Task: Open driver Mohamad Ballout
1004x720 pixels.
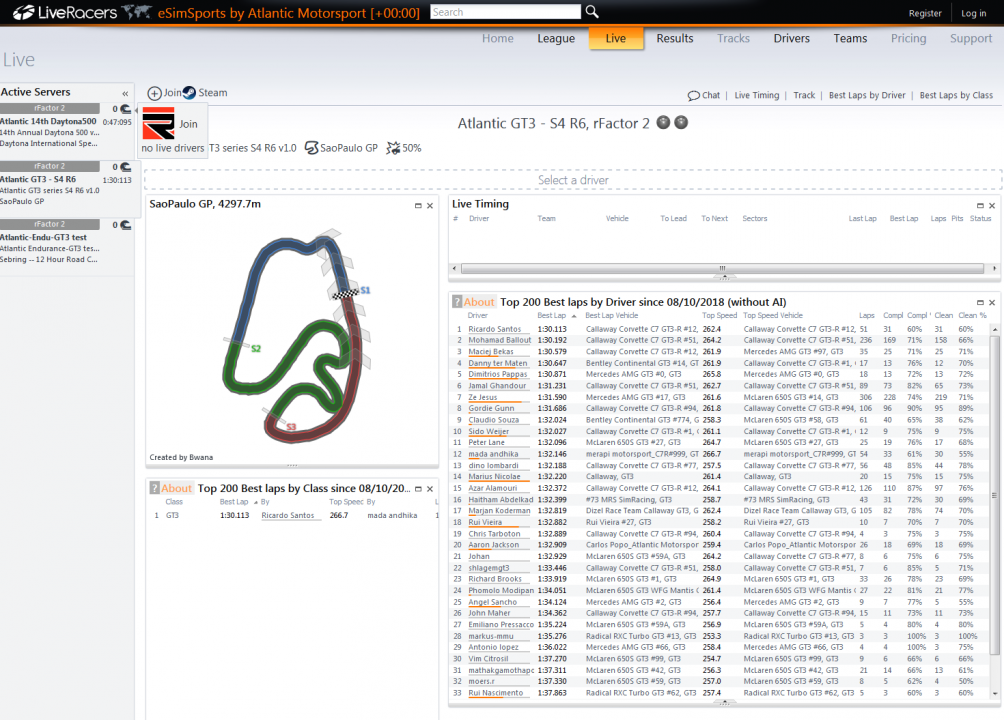Action: (x=499, y=340)
